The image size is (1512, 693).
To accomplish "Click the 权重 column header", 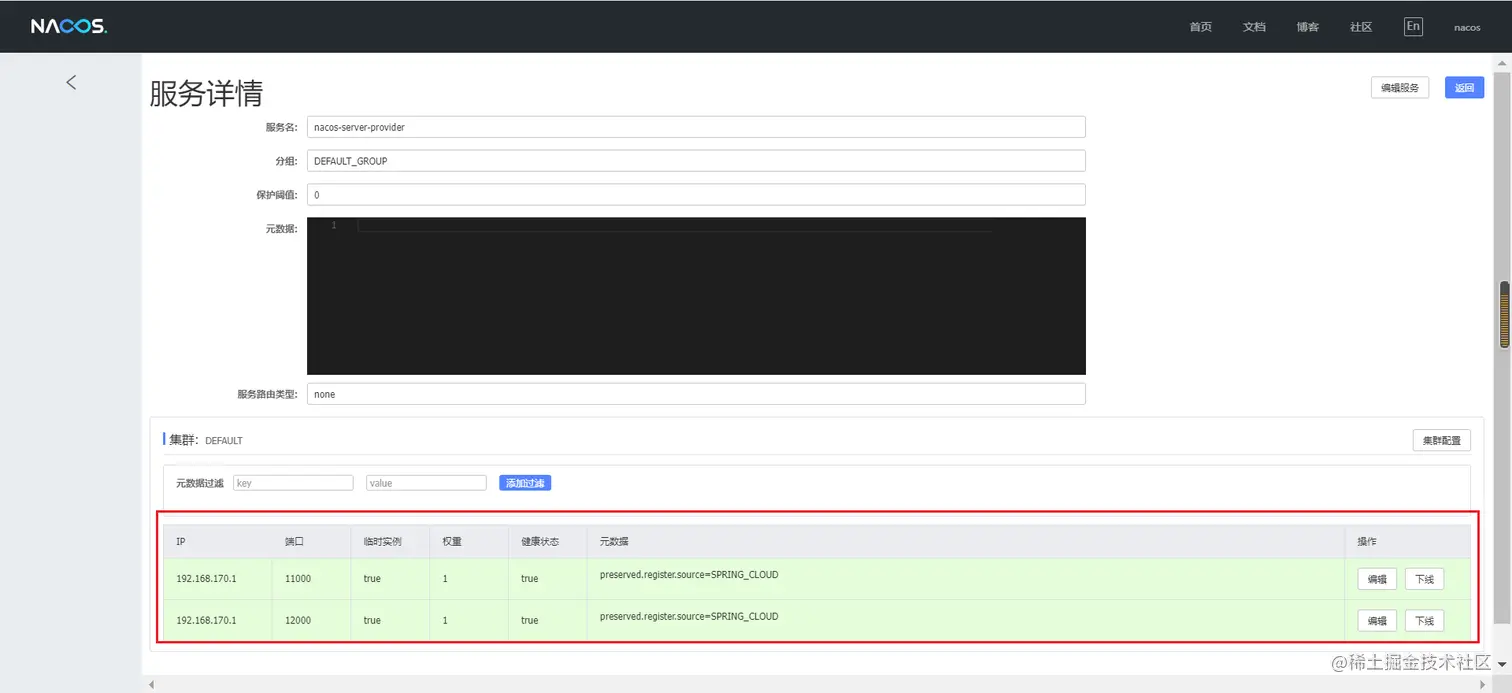I will click(x=452, y=541).
